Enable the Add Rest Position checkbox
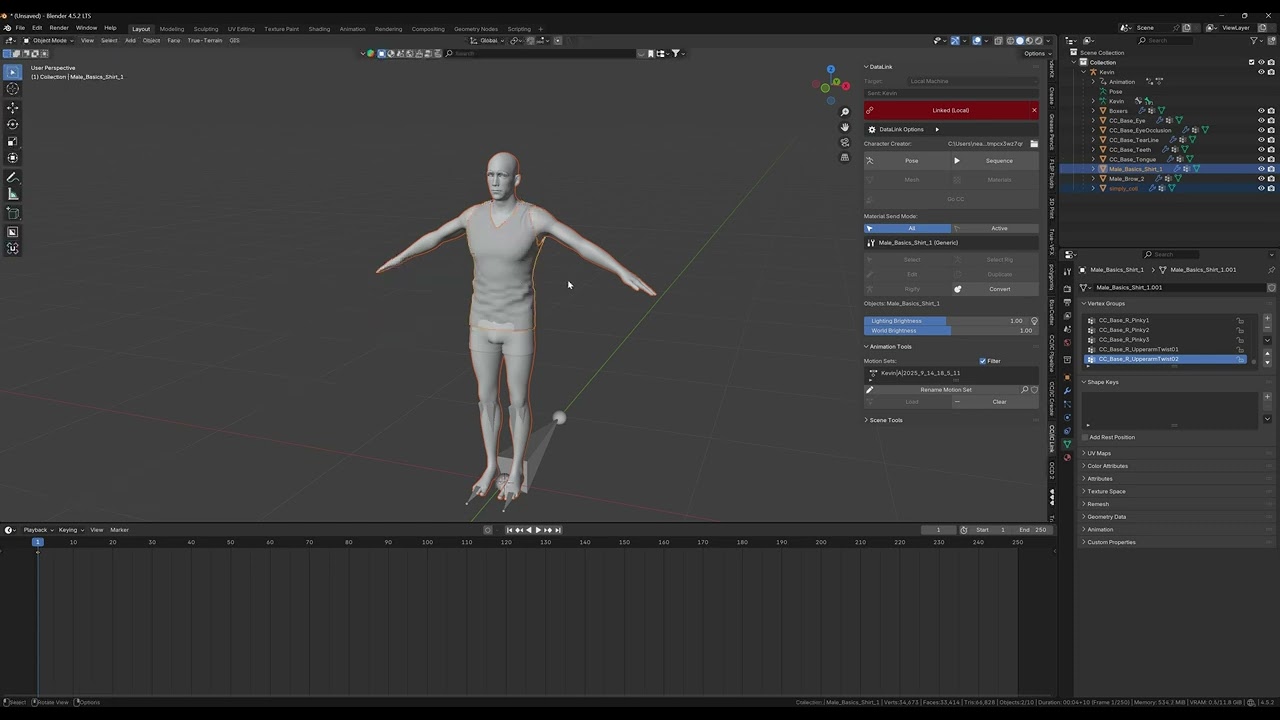 (x=1085, y=437)
